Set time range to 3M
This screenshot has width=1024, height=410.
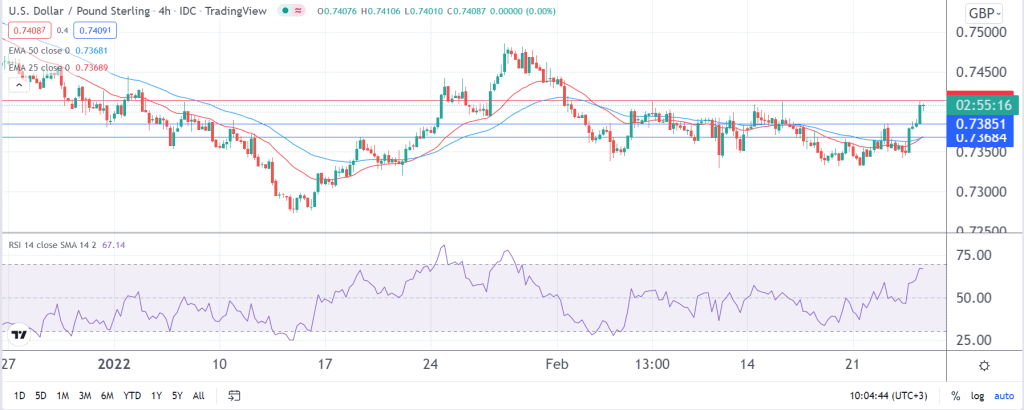point(85,396)
